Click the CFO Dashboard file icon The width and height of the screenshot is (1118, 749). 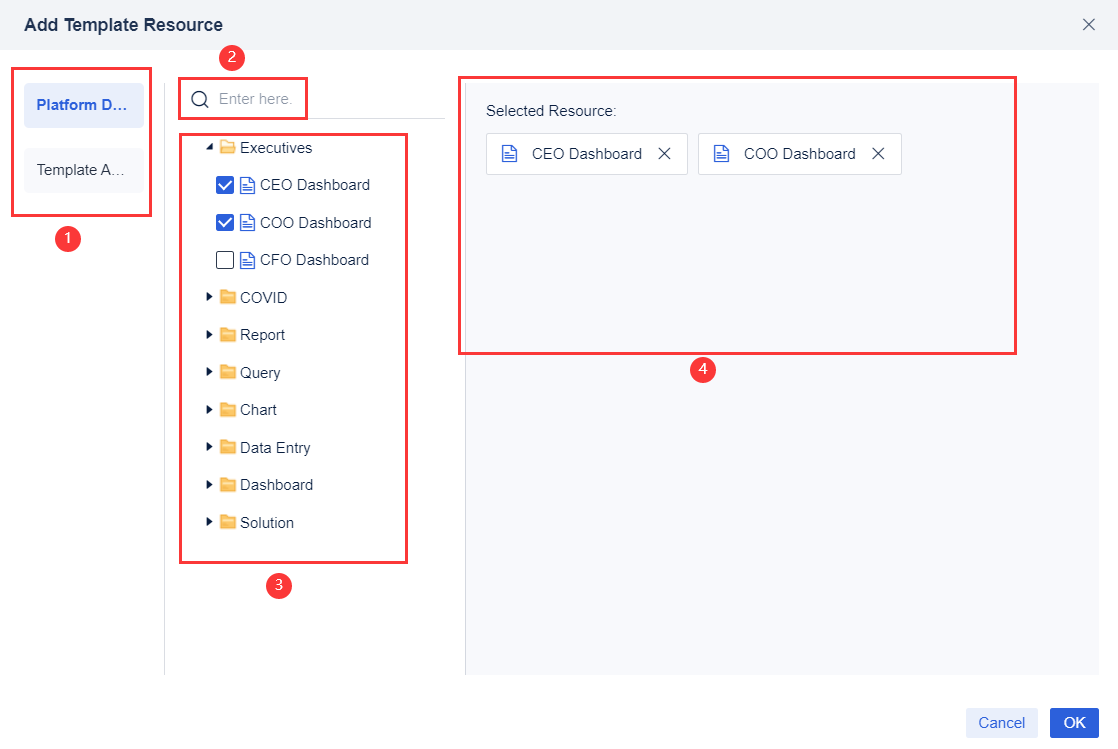(x=248, y=259)
